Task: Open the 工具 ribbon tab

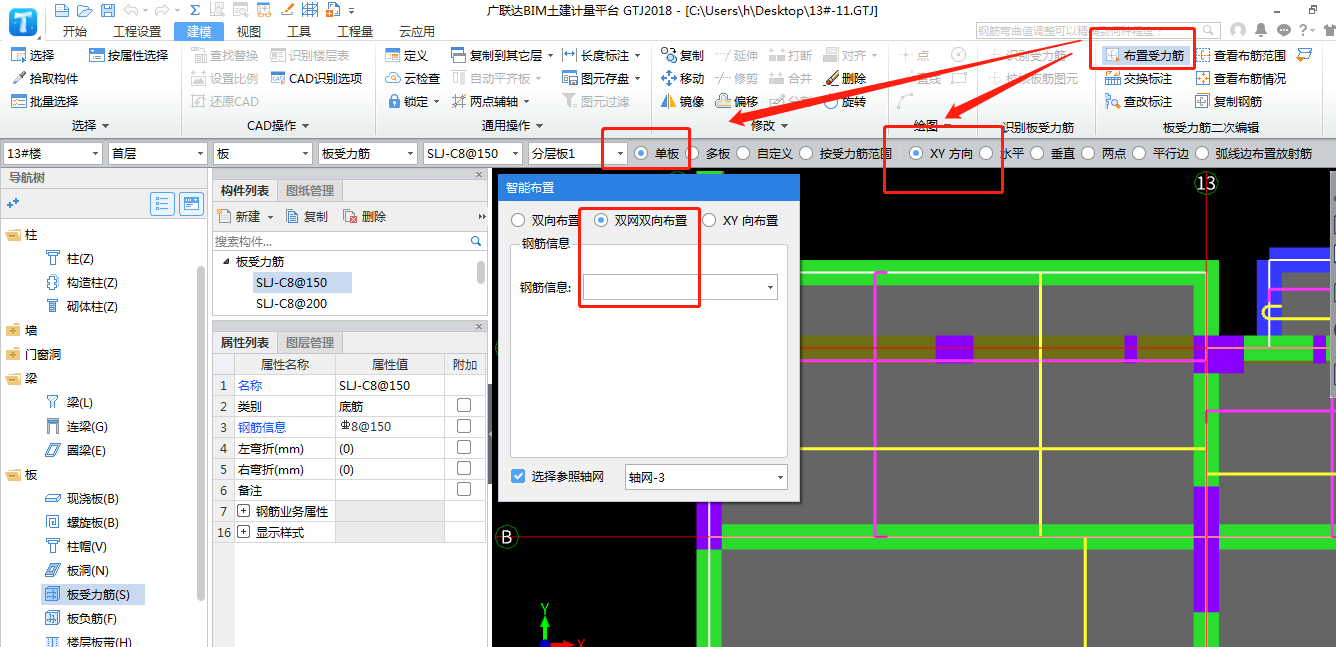Action: [299, 32]
